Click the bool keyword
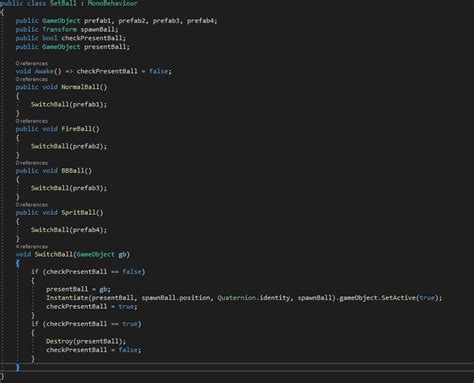The height and width of the screenshot is (383, 474). pyautogui.click(x=50, y=38)
